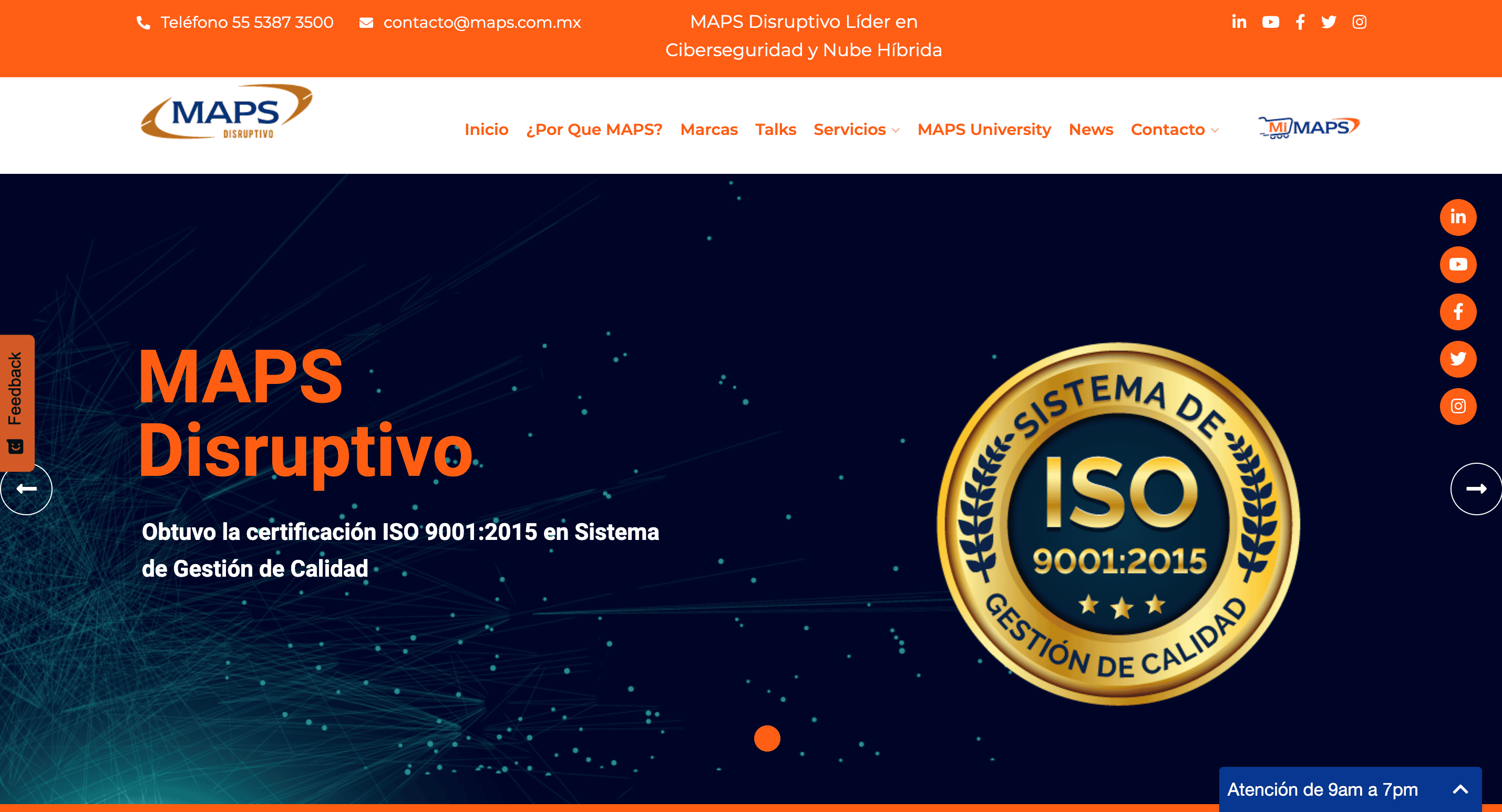Click the phone icon beside Teléfono
The width and height of the screenshot is (1502, 812).
[143, 23]
